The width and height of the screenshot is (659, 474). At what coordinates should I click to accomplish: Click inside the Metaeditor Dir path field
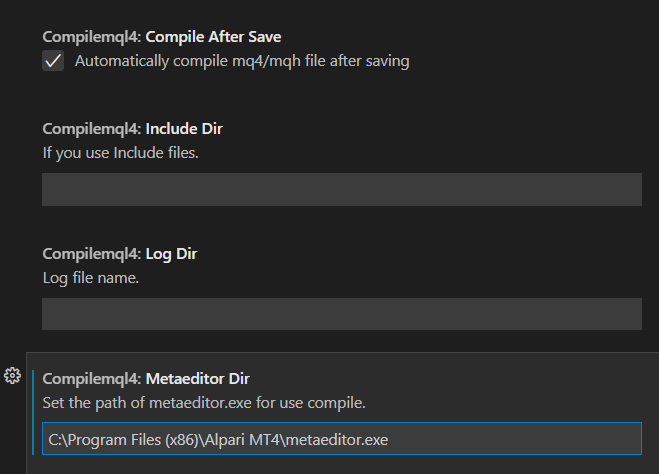pyautogui.click(x=342, y=438)
